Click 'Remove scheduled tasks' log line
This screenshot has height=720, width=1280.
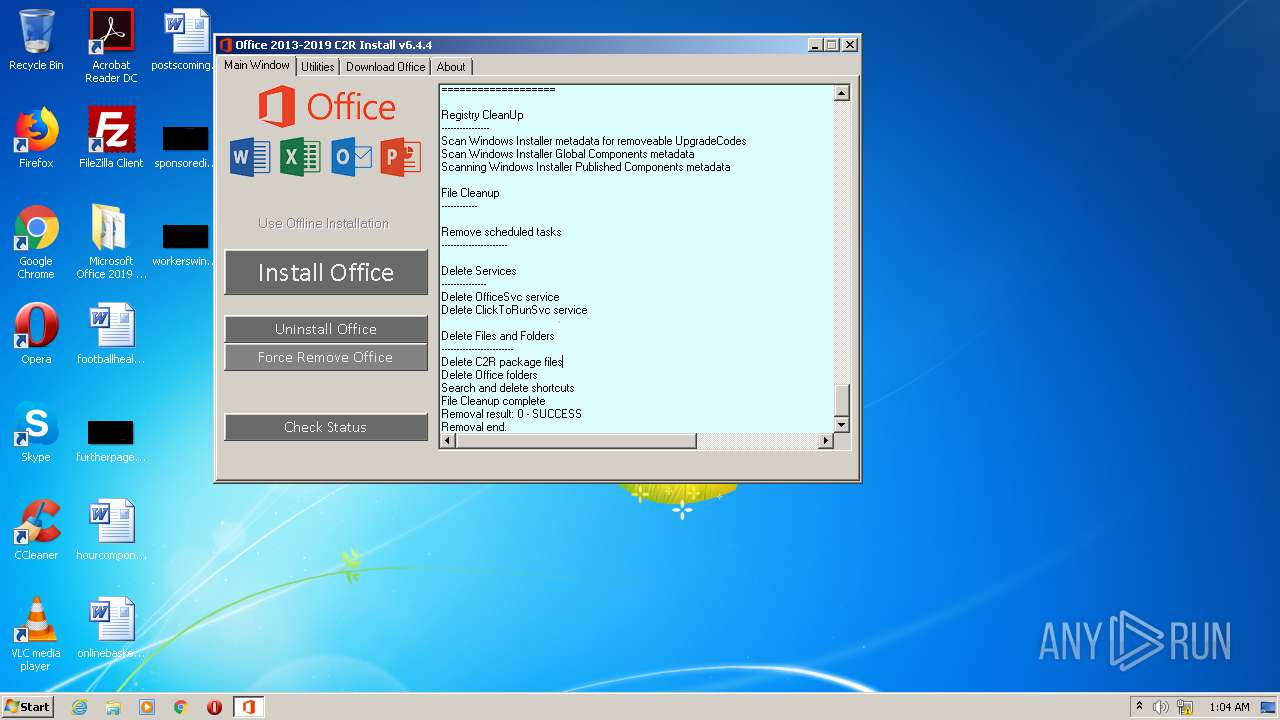[x=501, y=232]
